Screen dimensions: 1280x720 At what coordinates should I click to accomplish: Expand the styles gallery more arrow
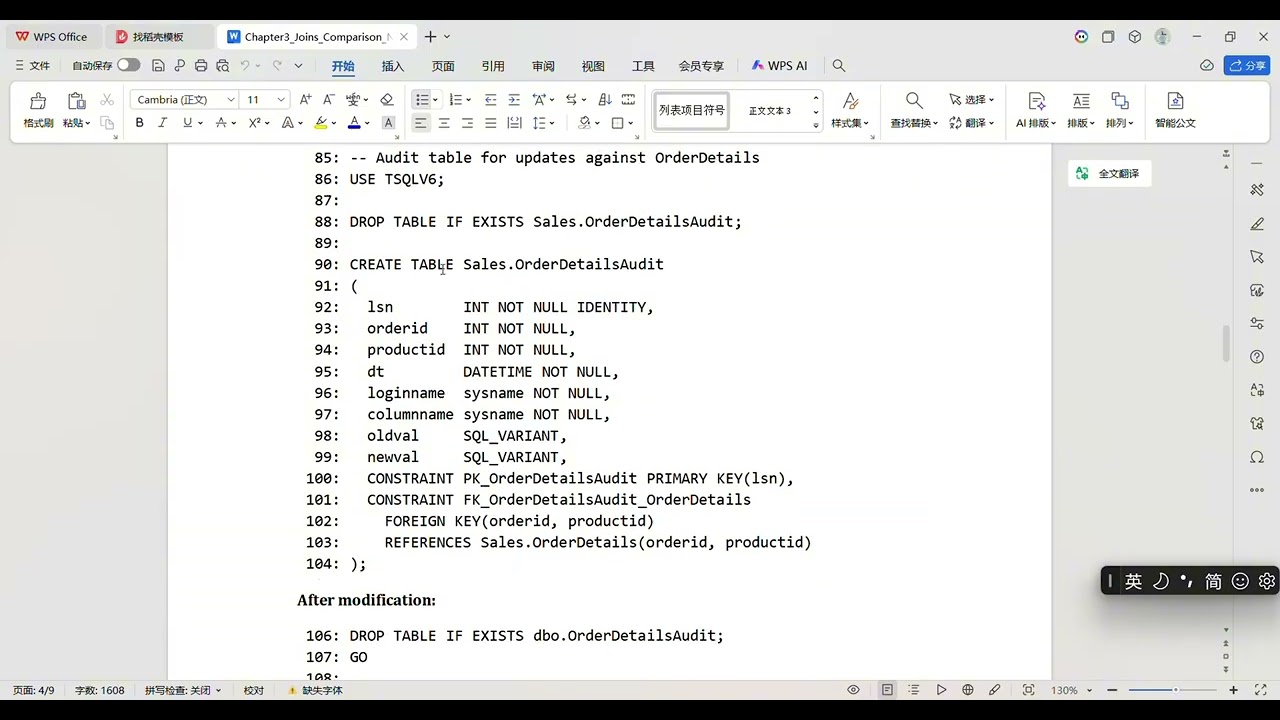tap(816, 124)
